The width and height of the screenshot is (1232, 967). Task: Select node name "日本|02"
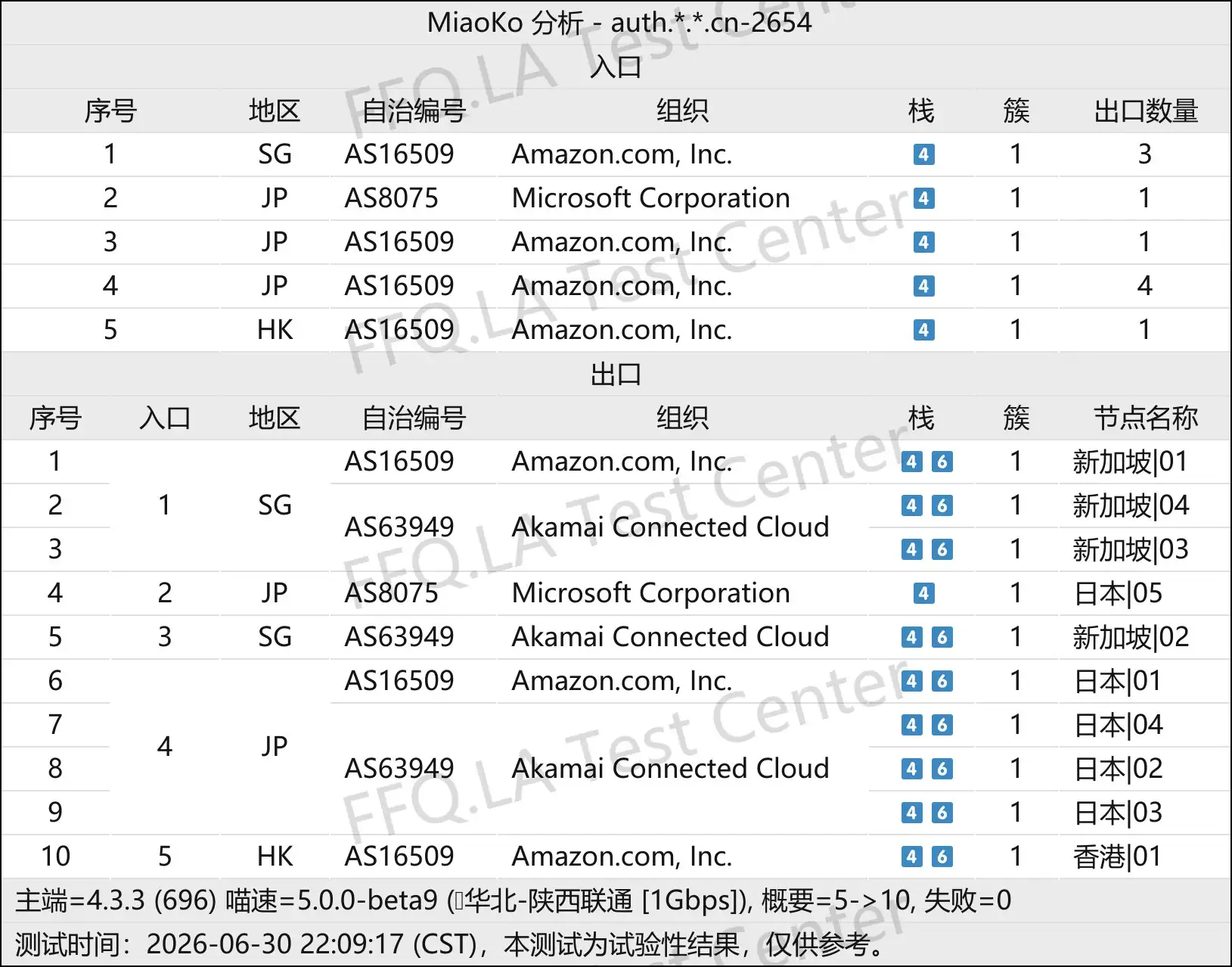pyautogui.click(x=1118, y=769)
